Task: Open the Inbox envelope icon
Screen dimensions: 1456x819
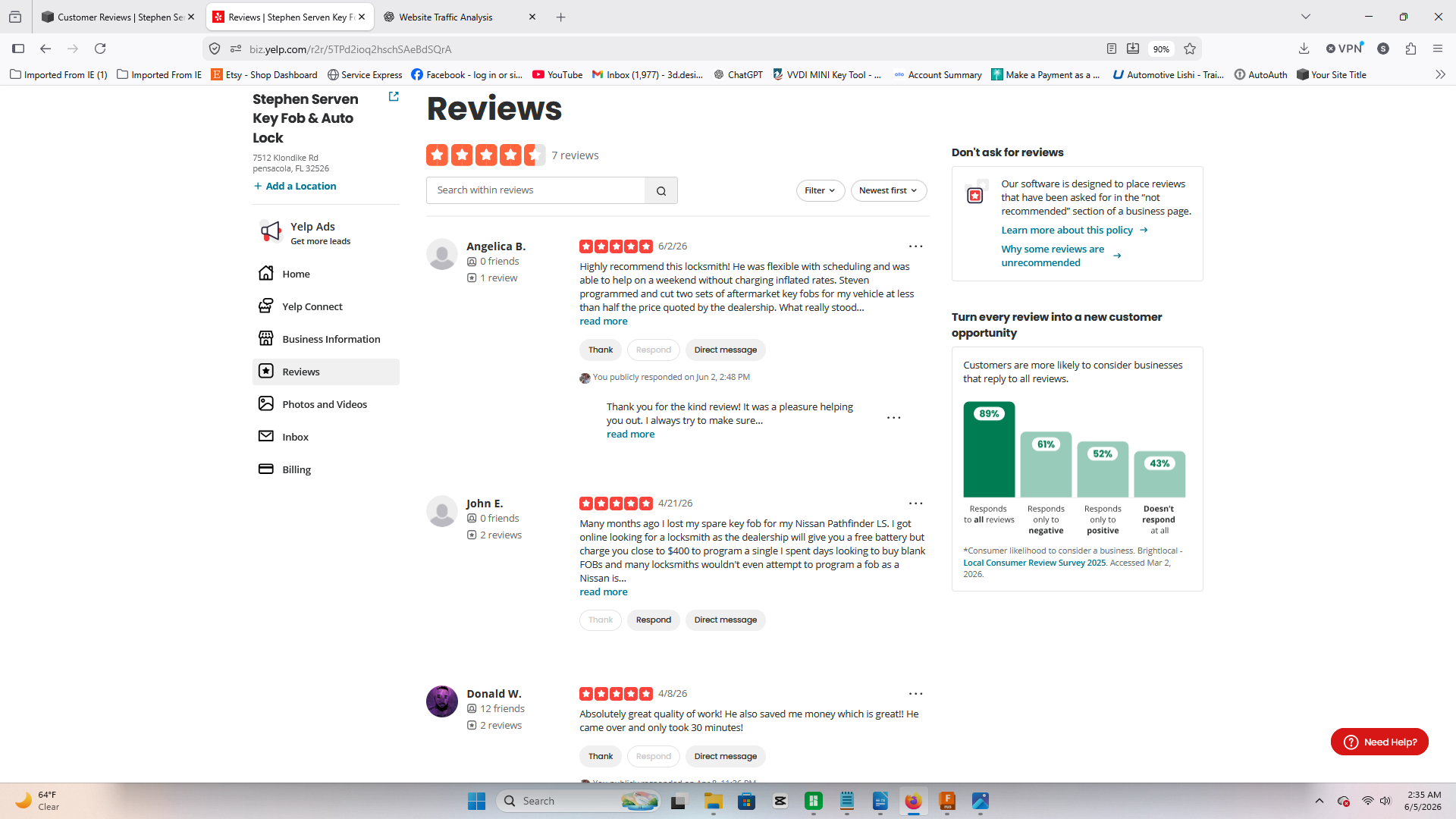Action: click(x=265, y=437)
